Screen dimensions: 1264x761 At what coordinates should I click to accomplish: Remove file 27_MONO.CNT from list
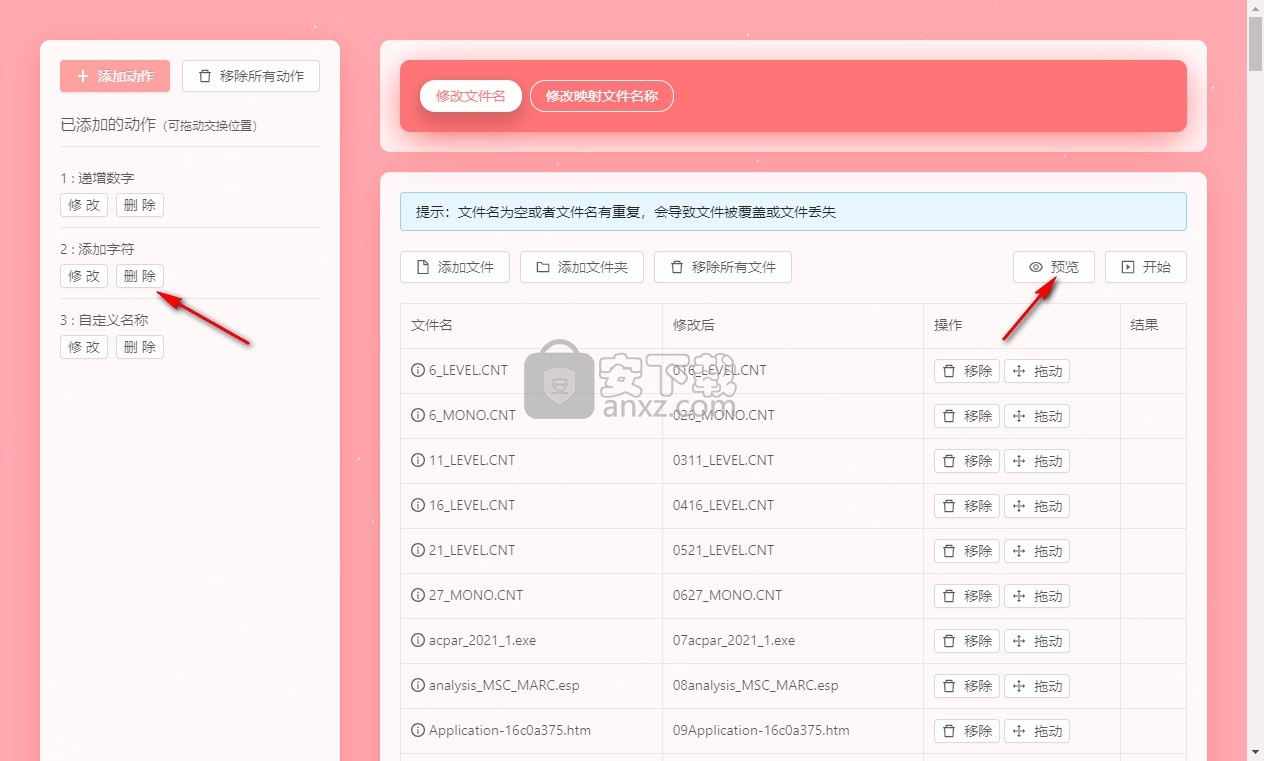coord(967,596)
